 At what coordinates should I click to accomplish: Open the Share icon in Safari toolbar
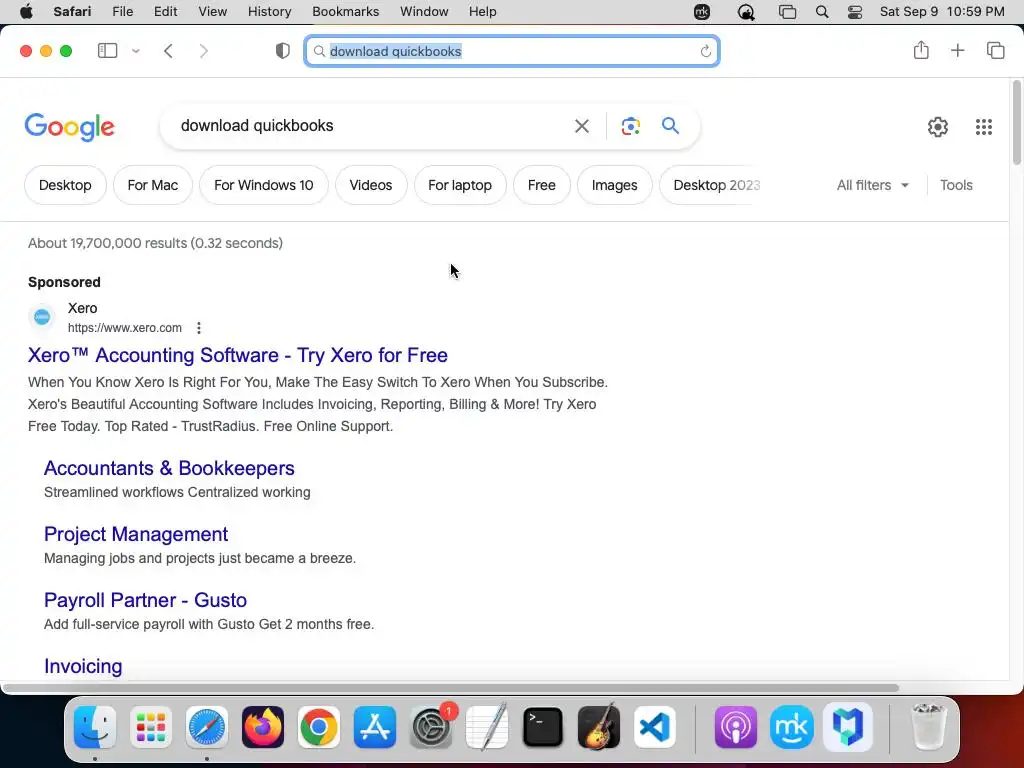click(x=921, y=50)
